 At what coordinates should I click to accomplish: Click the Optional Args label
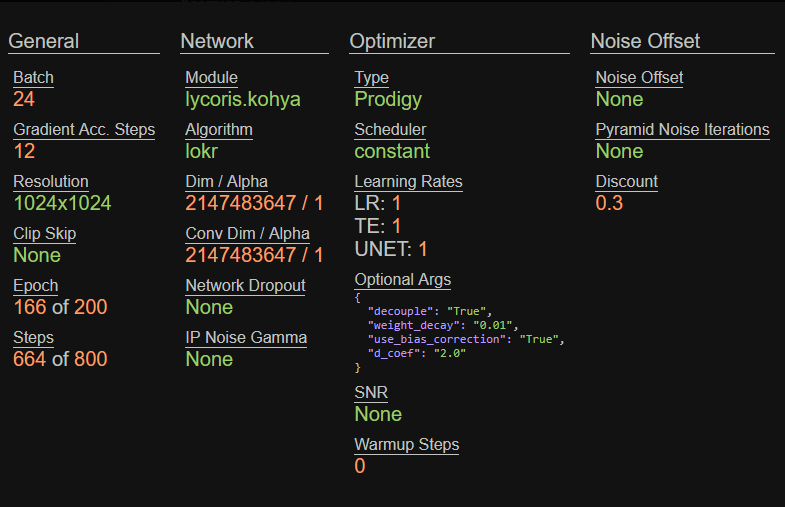[x=402, y=280]
